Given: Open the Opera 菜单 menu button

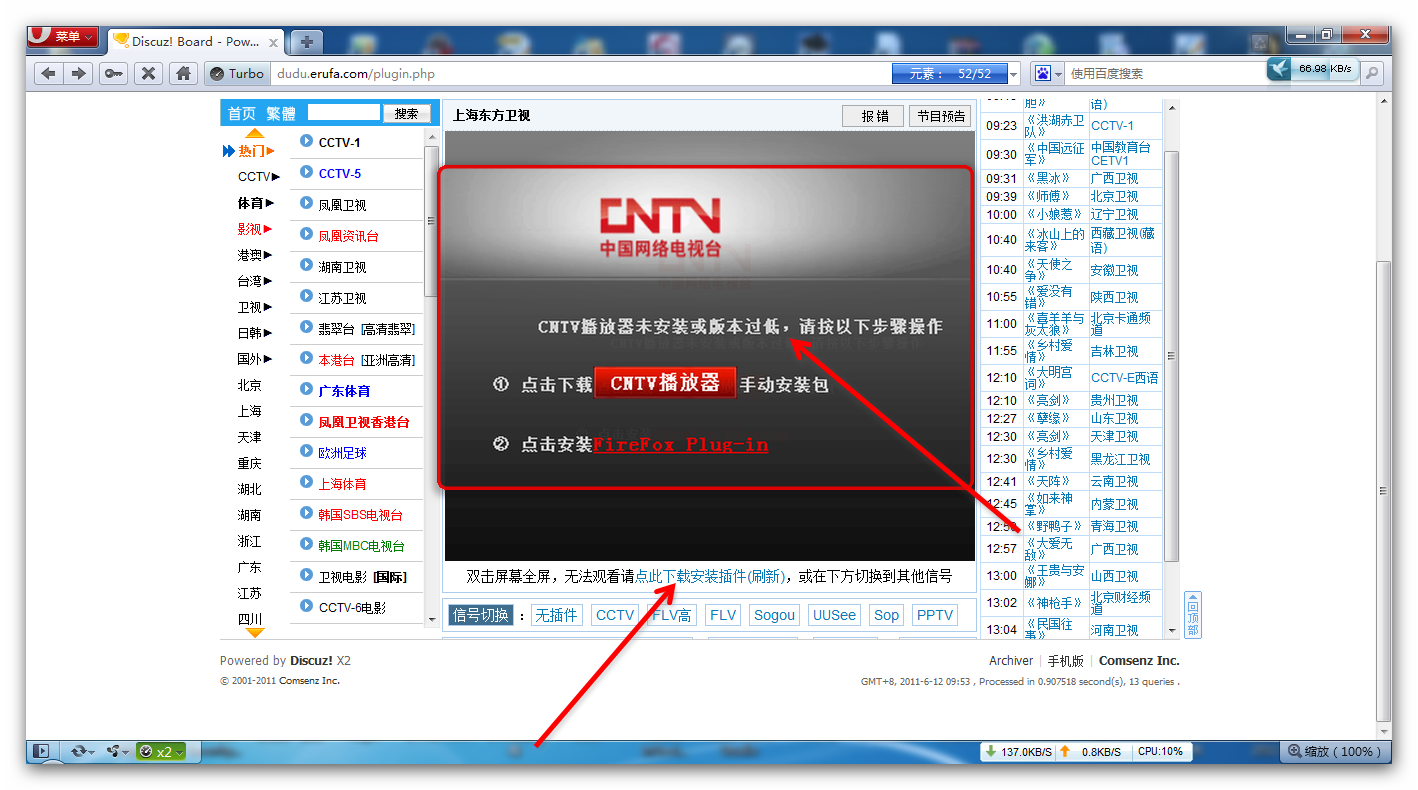Looking at the screenshot, I should point(63,37).
